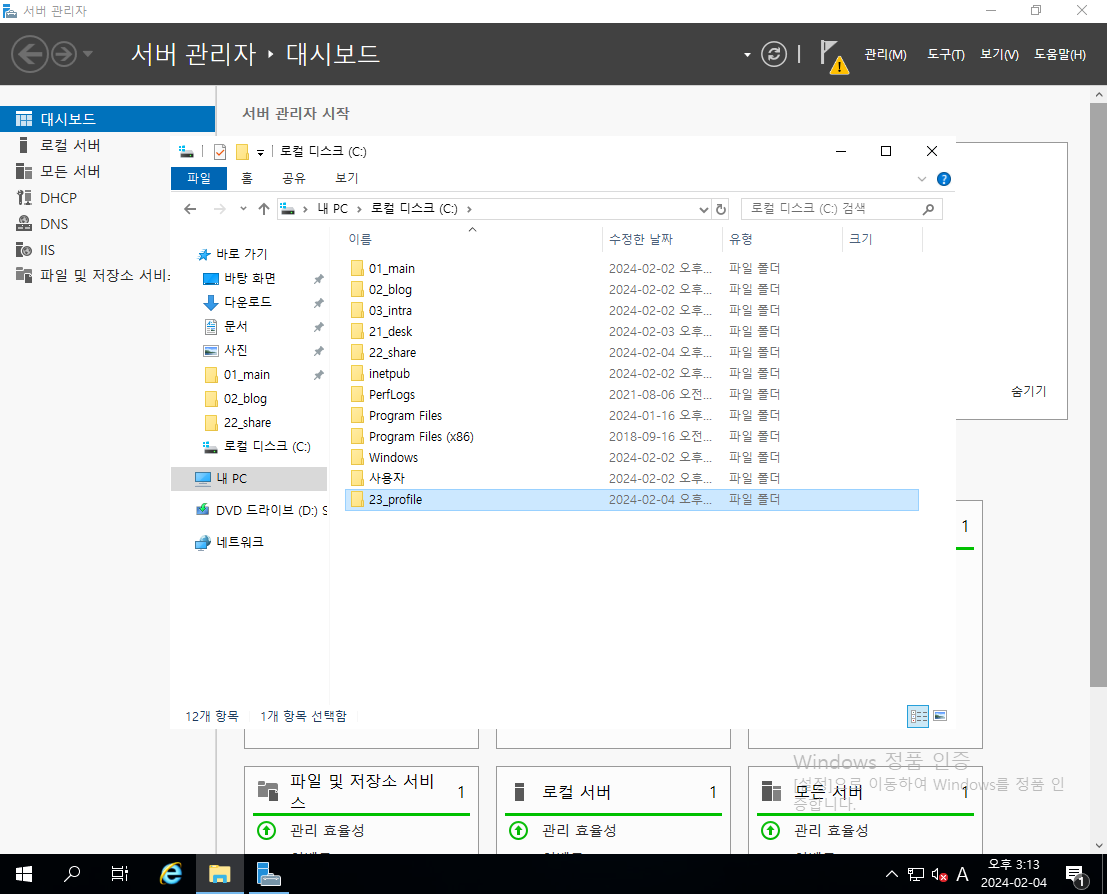Screen dimensions: 1107x894
Task: Click 내 PC in the address breadcrumb
Action: point(333,209)
